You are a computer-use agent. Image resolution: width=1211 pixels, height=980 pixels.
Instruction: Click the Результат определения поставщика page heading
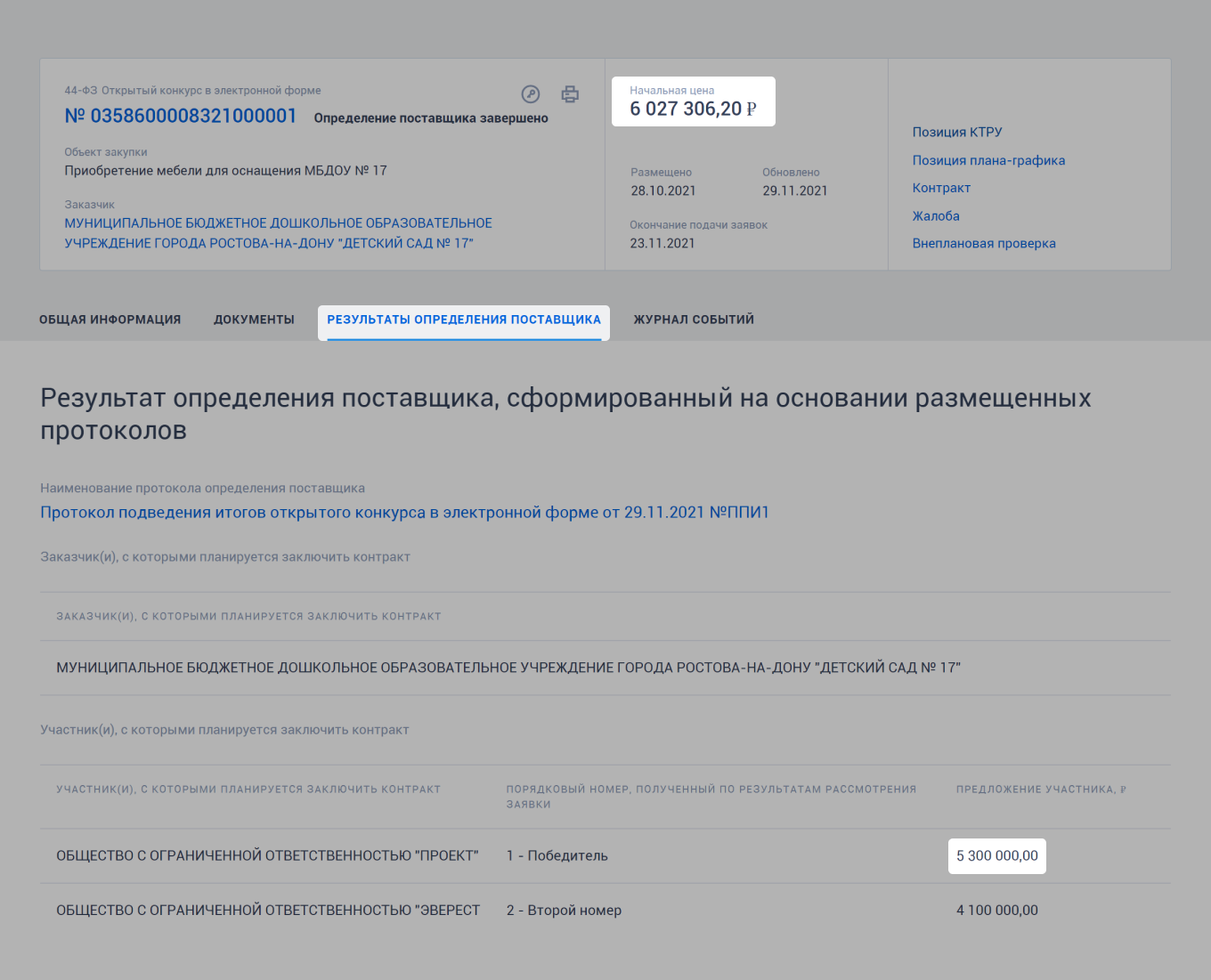565,414
